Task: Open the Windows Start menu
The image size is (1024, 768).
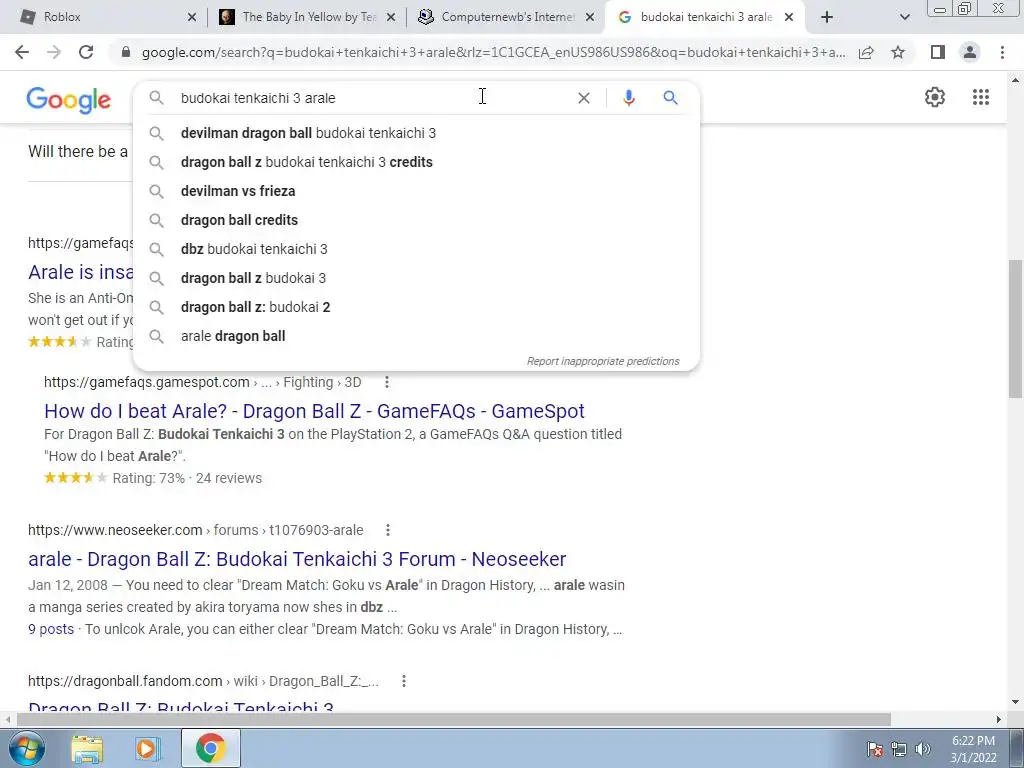Action: tap(26, 748)
